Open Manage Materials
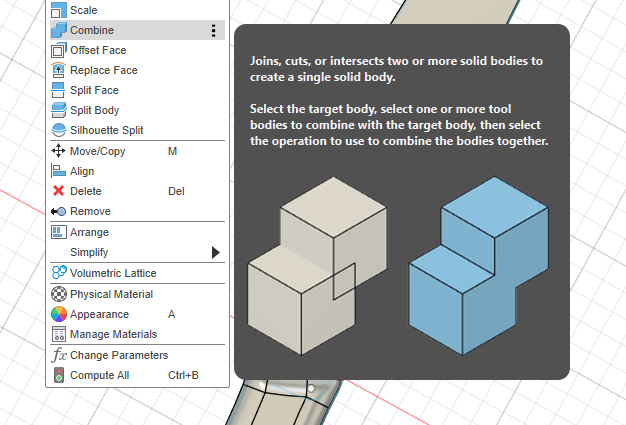The width and height of the screenshot is (626, 425). tap(113, 334)
